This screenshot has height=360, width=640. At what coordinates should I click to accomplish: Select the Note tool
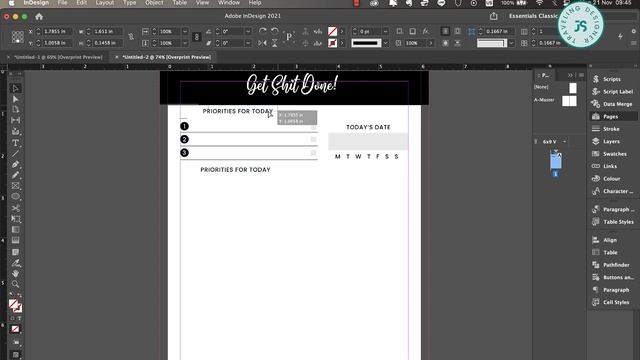pos(16,252)
